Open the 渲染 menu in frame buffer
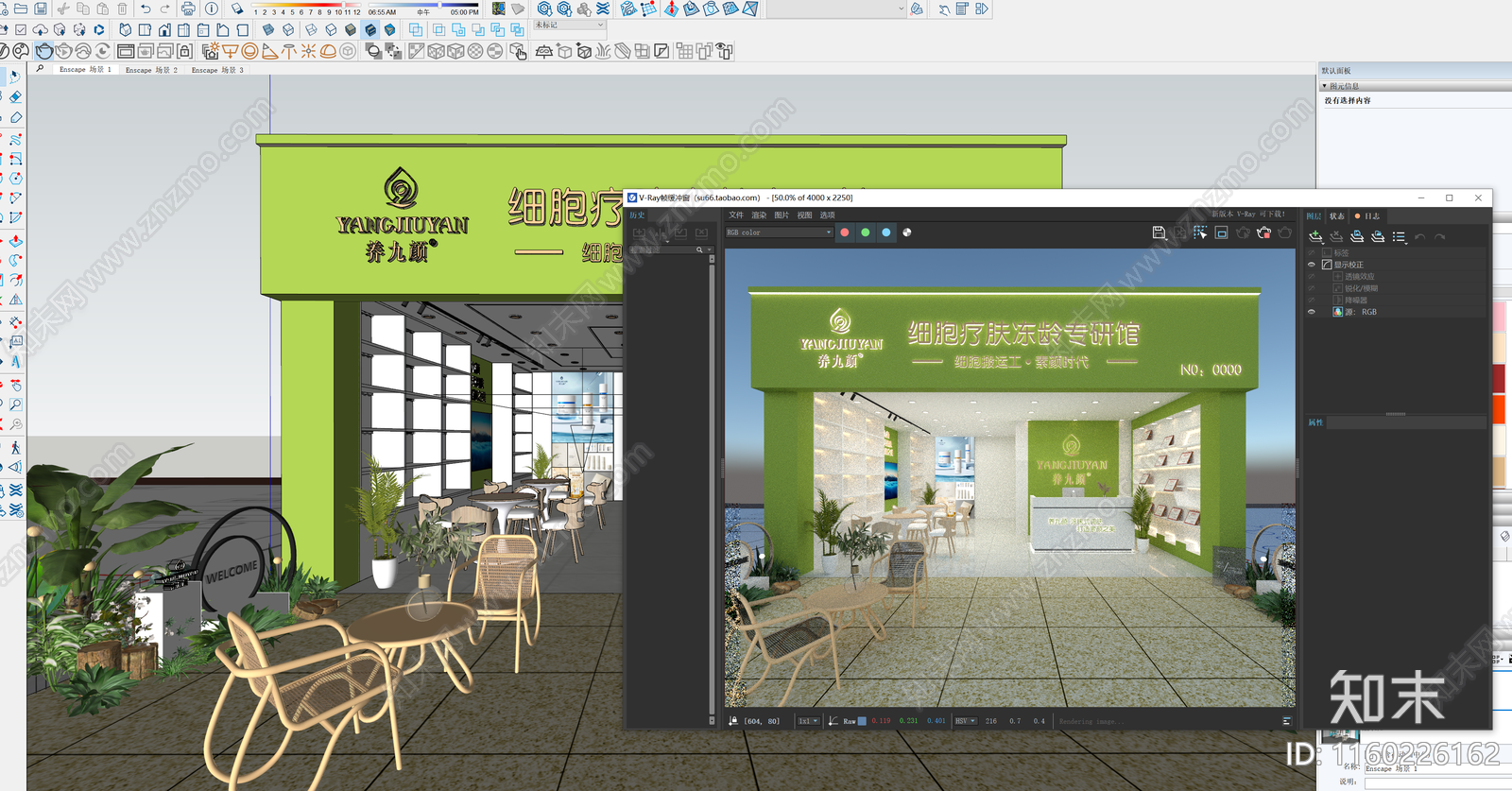 tap(759, 215)
